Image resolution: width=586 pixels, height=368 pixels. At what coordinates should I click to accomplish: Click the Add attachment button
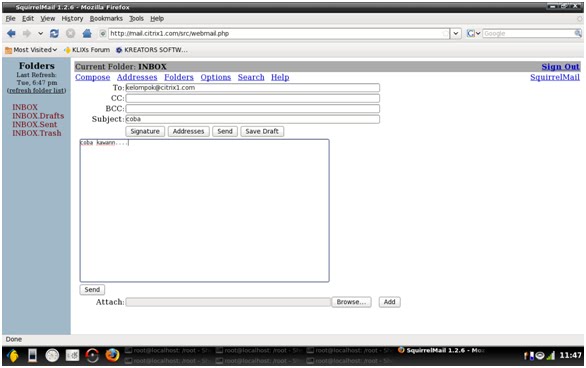[x=389, y=302]
